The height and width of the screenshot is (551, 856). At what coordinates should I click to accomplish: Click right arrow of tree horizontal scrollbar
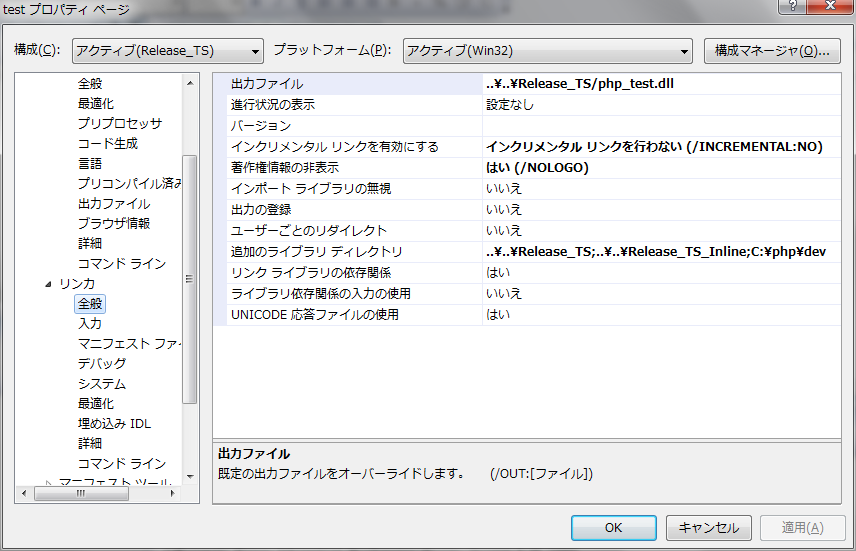click(171, 493)
